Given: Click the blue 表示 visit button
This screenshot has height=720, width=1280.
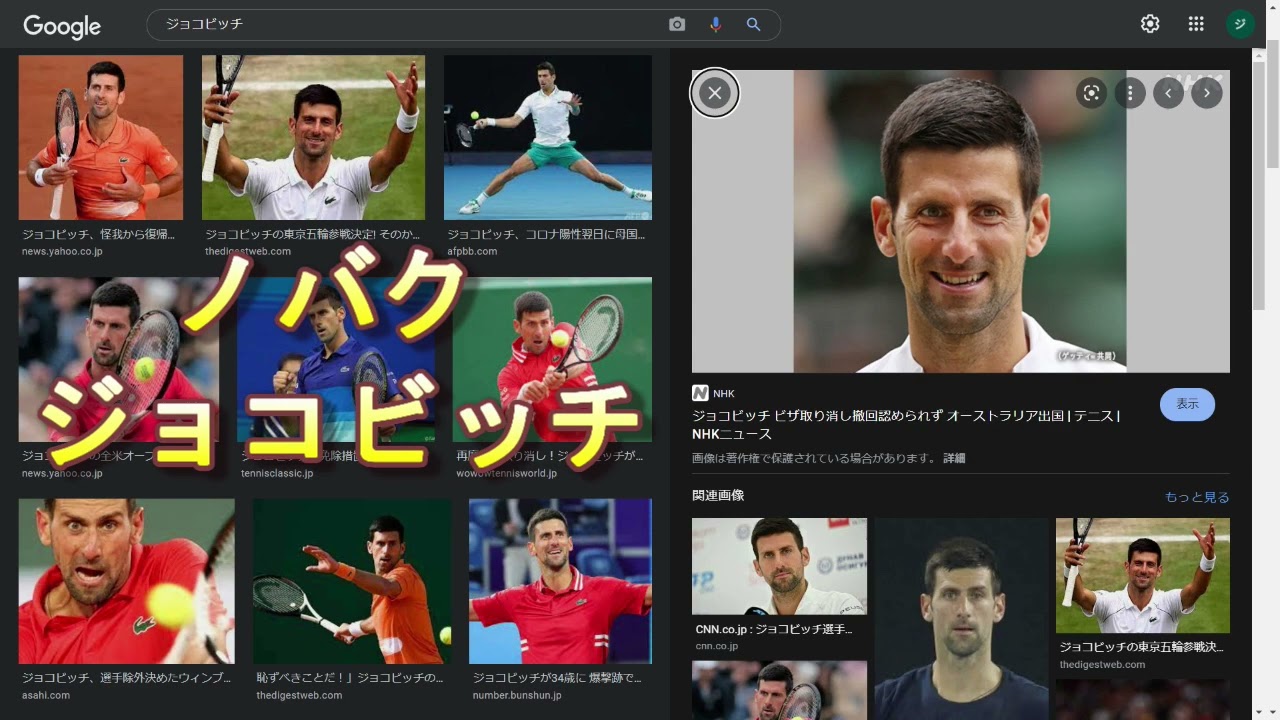Looking at the screenshot, I should point(1187,404).
